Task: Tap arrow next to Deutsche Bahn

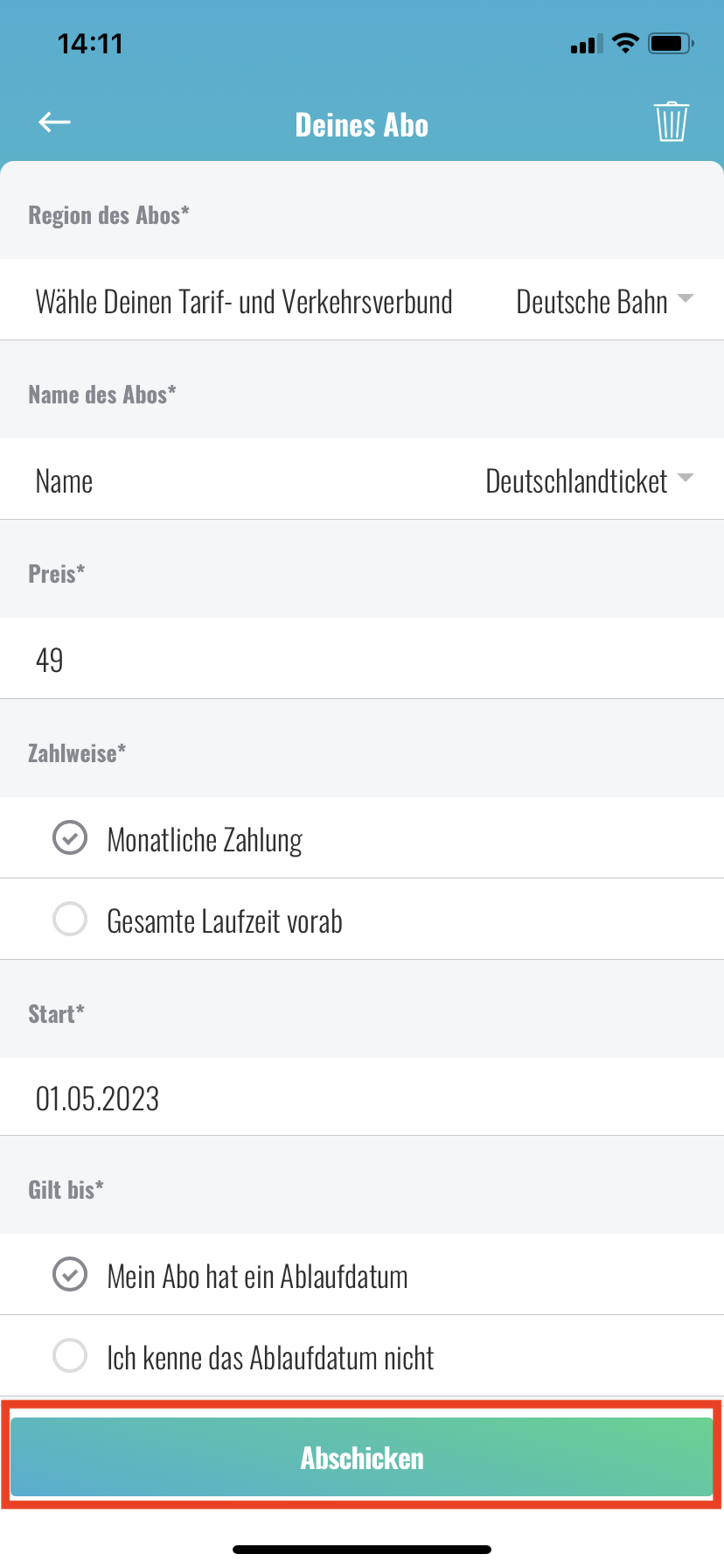Action: [x=686, y=299]
